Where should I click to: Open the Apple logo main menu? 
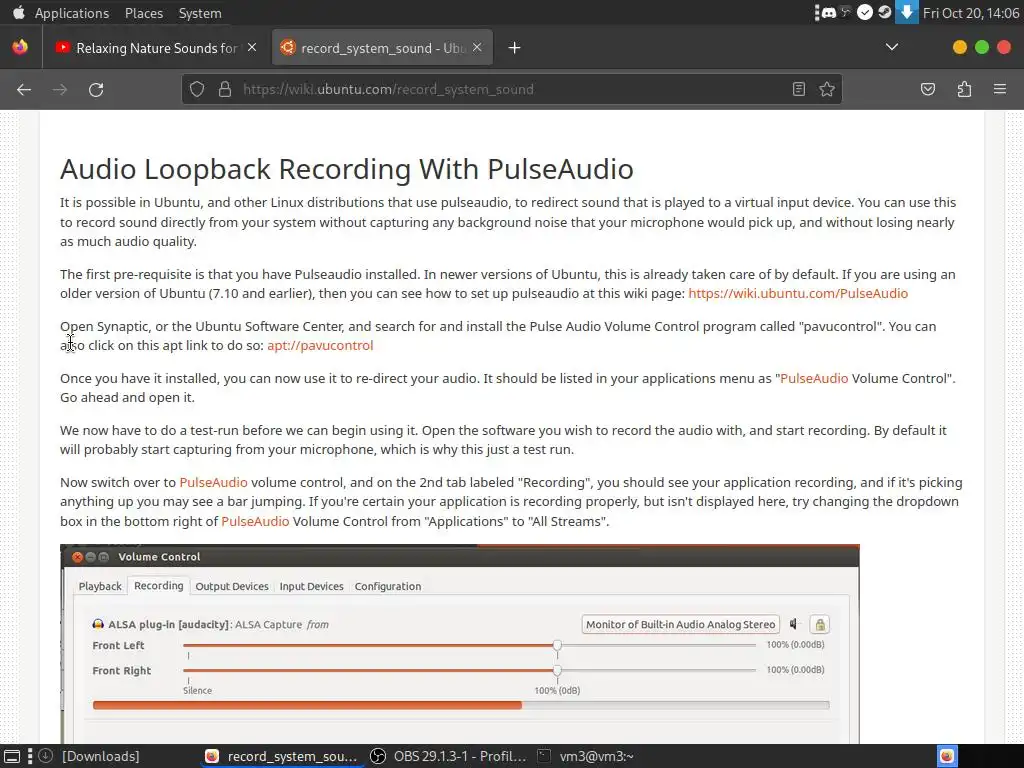pyautogui.click(x=18, y=12)
